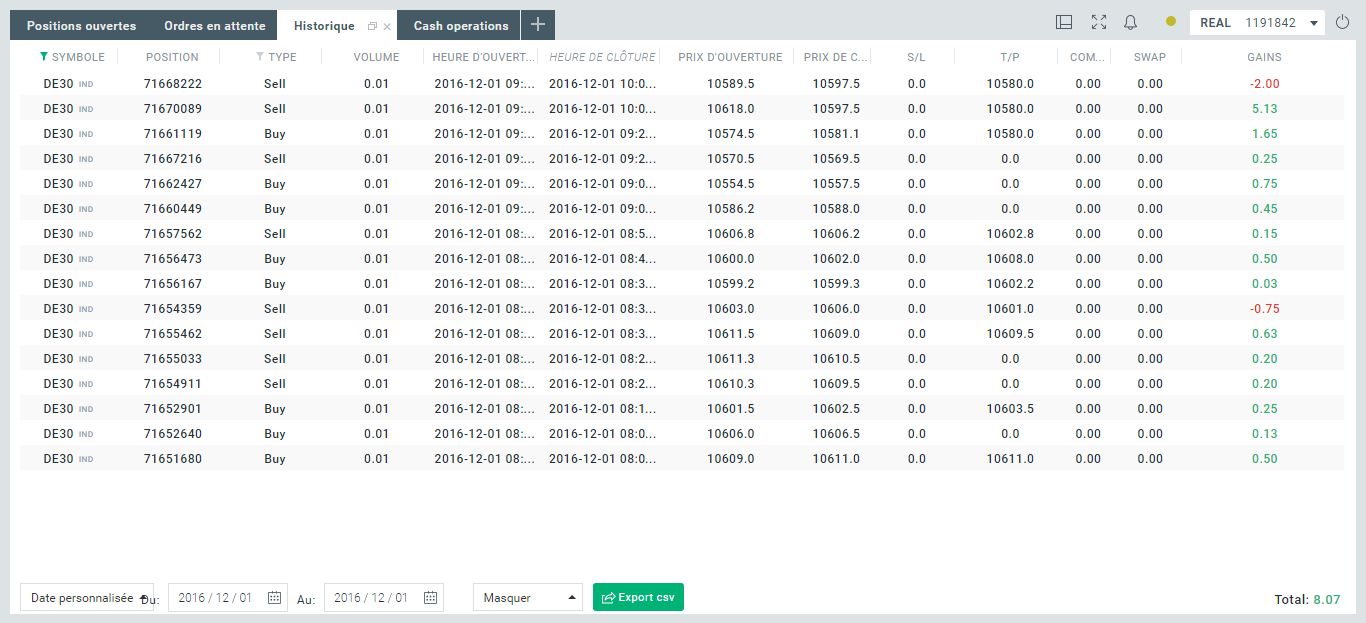Select position 71660449

pyautogui.click(x=173, y=209)
